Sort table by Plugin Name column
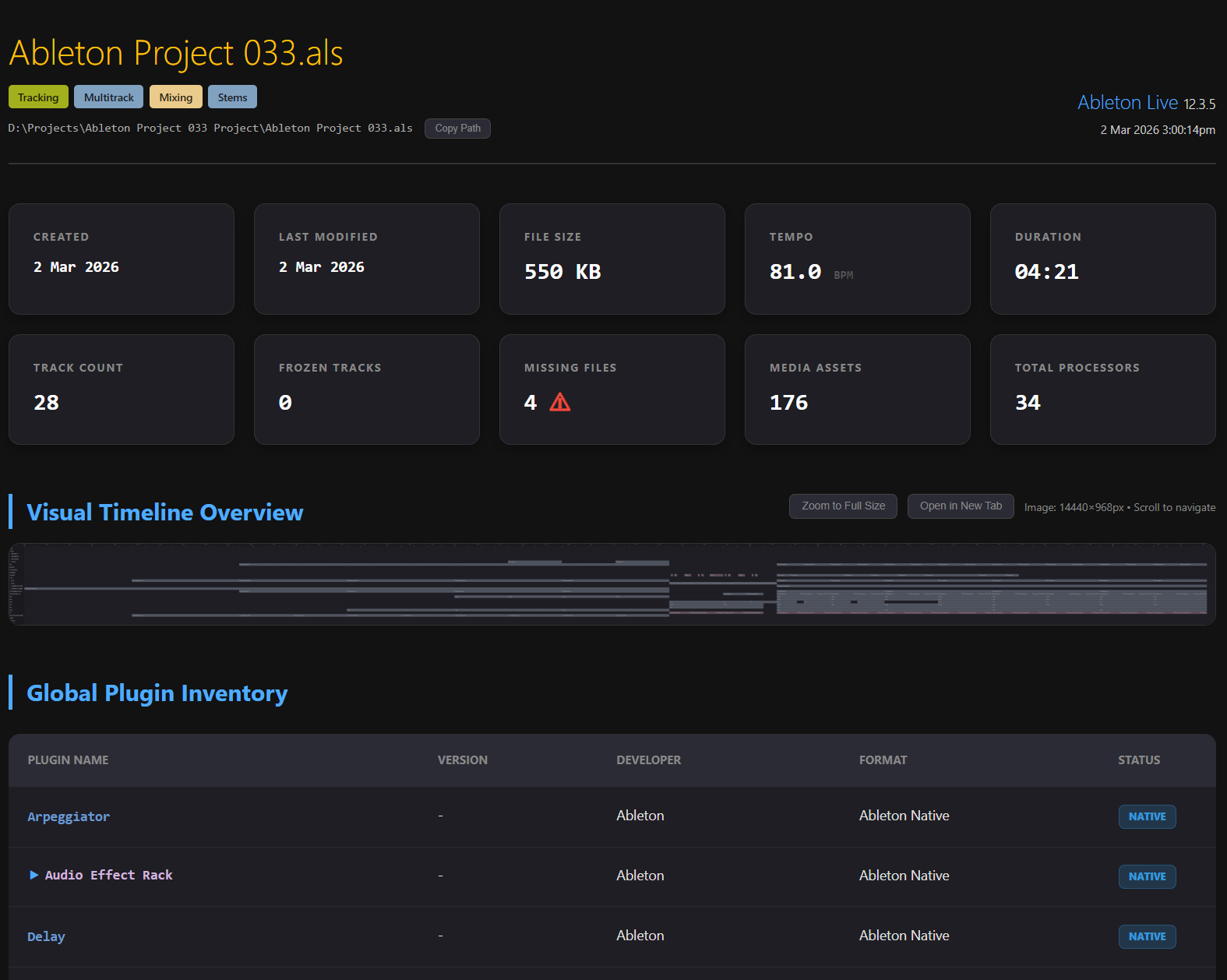This screenshot has width=1227, height=980. pyautogui.click(x=68, y=760)
